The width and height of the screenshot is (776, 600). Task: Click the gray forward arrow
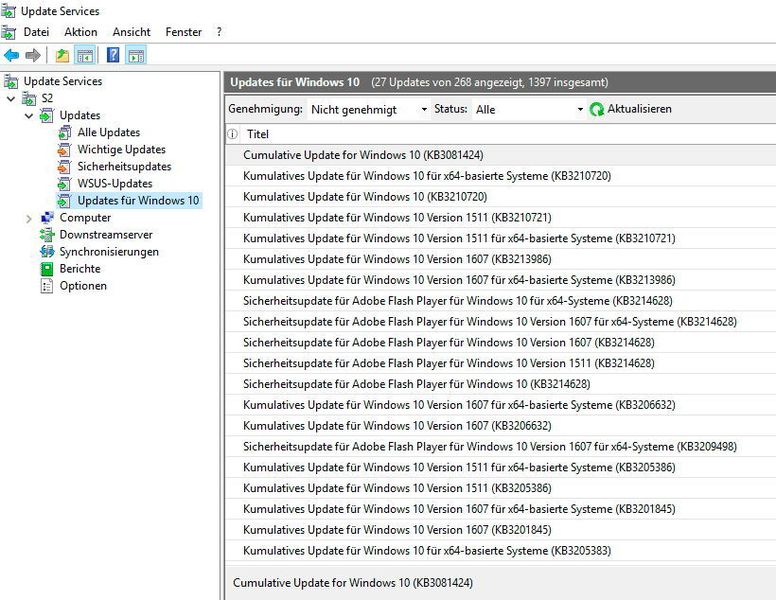[33, 55]
